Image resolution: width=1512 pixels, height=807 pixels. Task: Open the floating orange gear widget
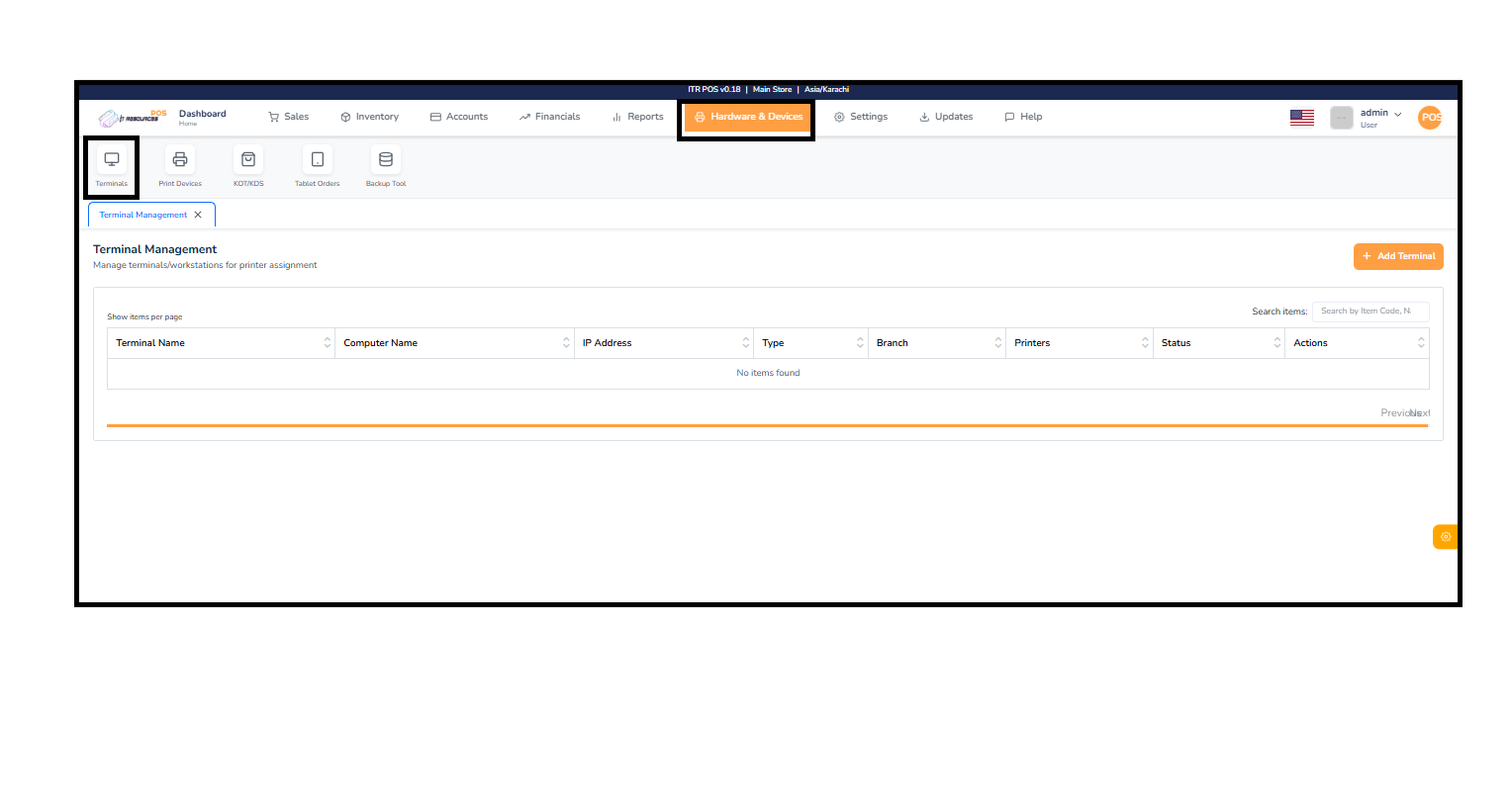coord(1445,536)
